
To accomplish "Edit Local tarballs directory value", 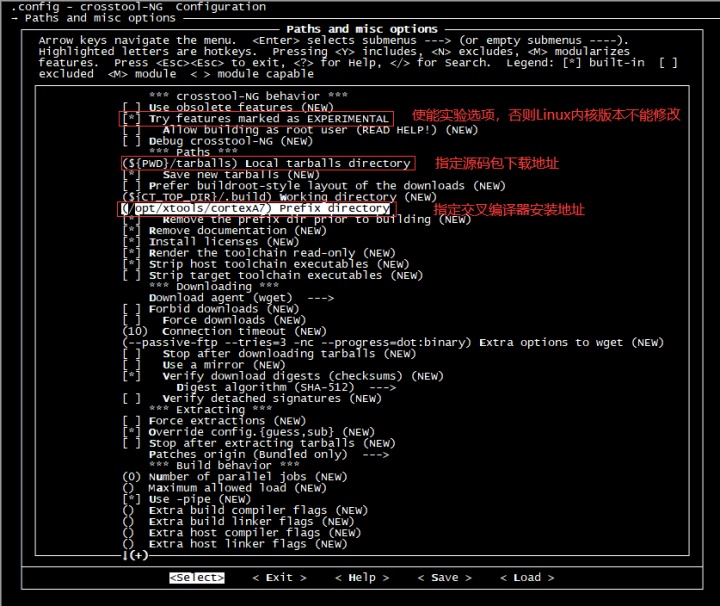I will coord(266,163).
